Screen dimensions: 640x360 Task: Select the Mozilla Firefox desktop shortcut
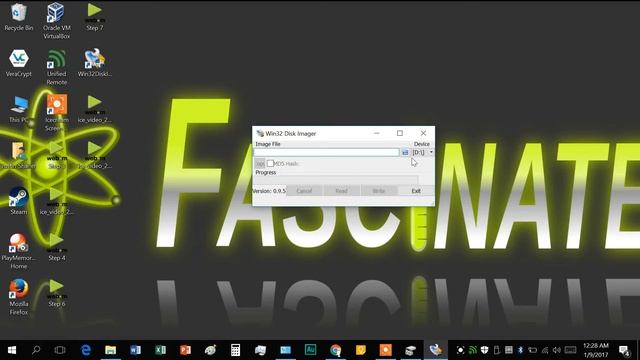[18, 297]
